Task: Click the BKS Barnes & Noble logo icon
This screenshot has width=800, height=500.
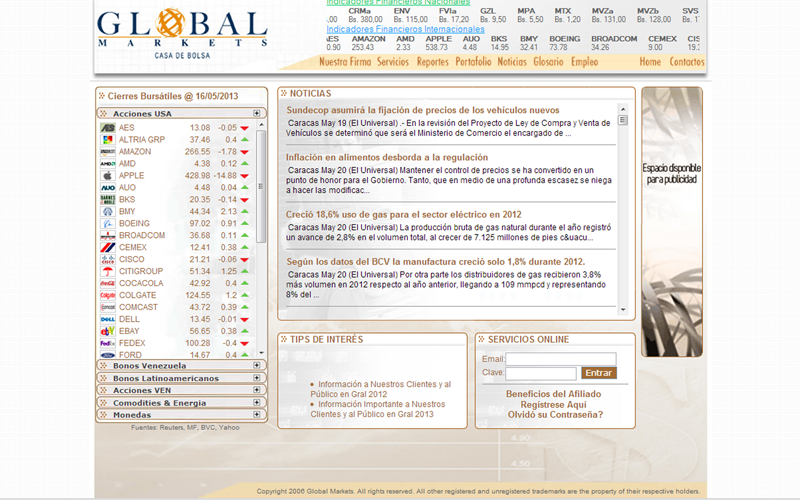Action: (x=108, y=199)
